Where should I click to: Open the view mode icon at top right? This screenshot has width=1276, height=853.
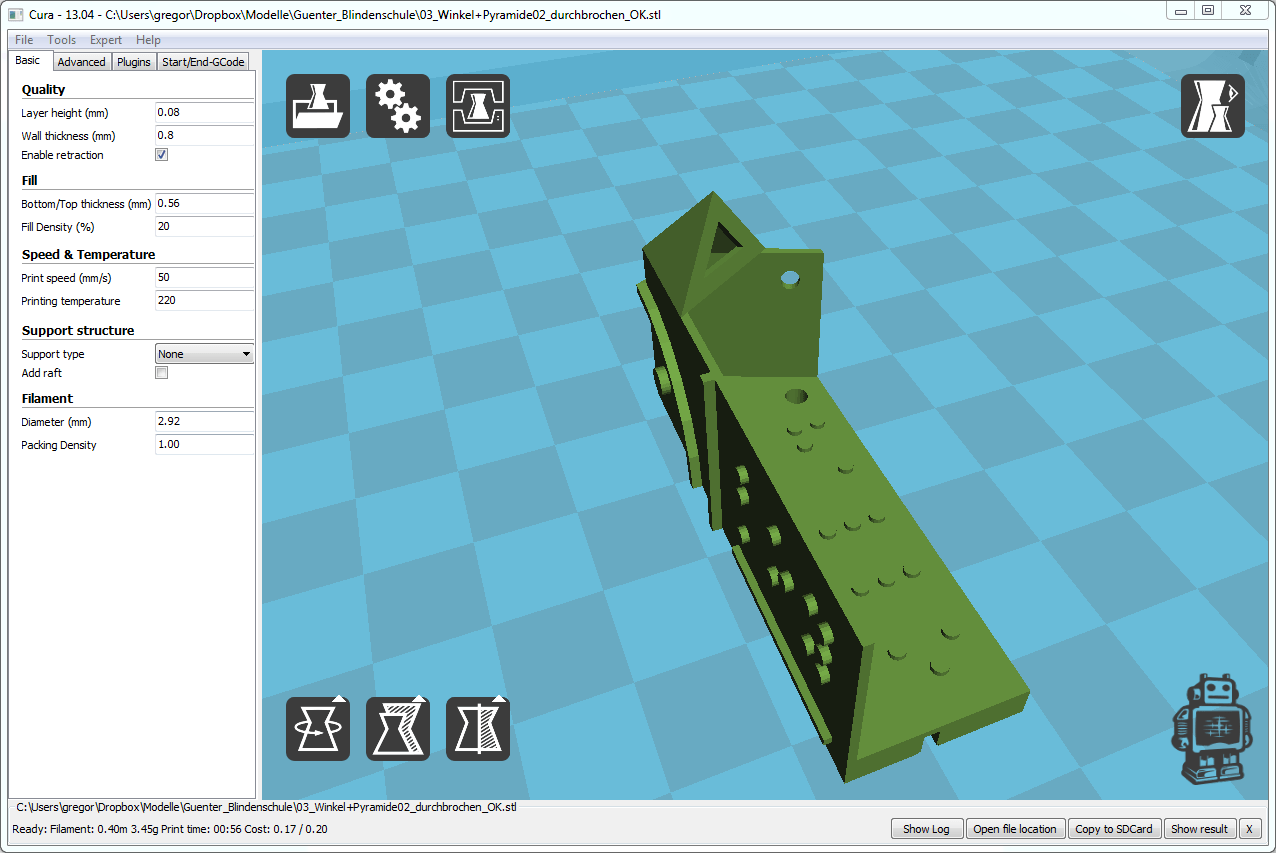(1213, 106)
